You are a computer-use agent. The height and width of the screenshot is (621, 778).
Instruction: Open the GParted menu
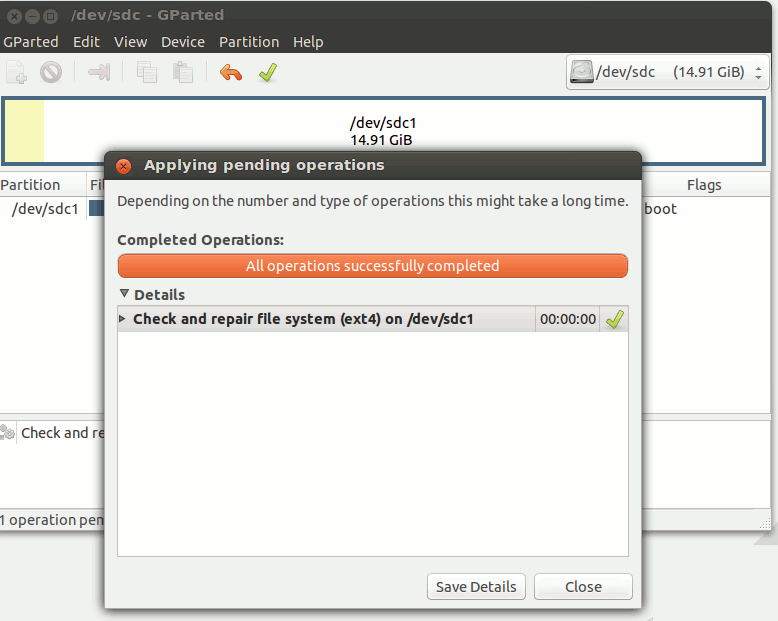(31, 42)
